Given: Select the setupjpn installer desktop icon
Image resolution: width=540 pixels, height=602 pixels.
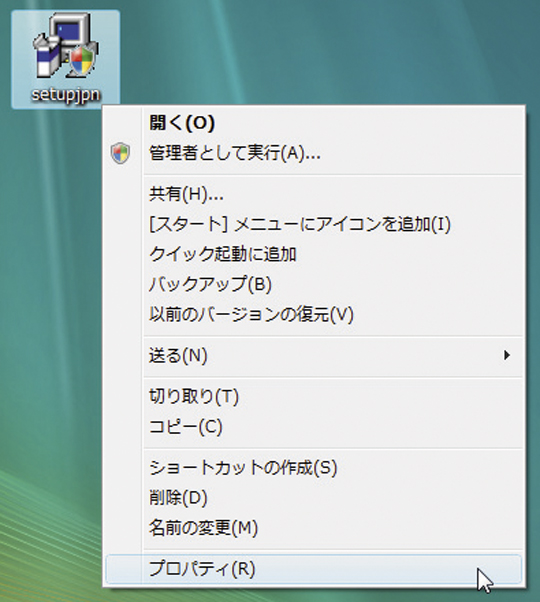Looking at the screenshot, I should (66, 60).
